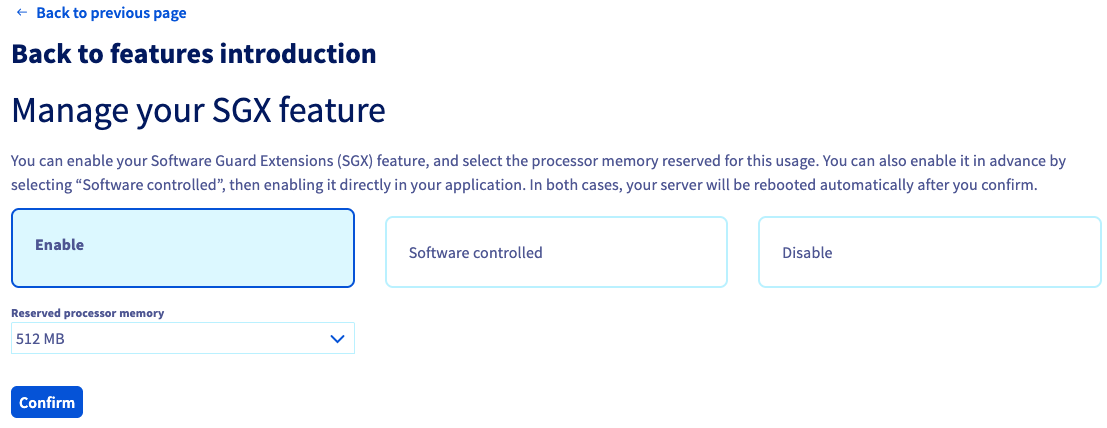
Task: Click the Reserved processor memory label
Action: (88, 313)
